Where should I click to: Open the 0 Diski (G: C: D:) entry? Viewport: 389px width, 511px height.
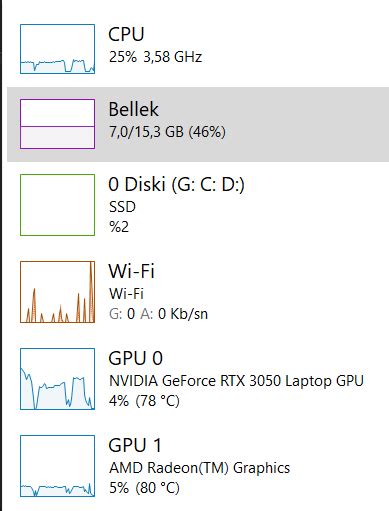point(176,184)
